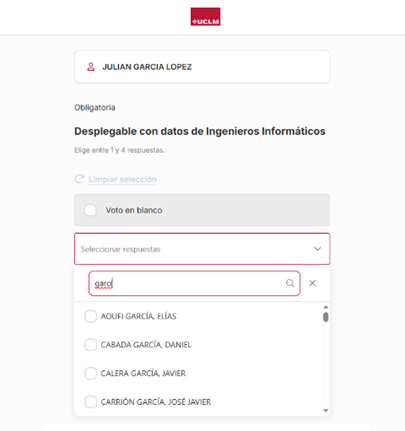405x431 pixels.
Task: Clear the search with the X icon
Action: (312, 283)
